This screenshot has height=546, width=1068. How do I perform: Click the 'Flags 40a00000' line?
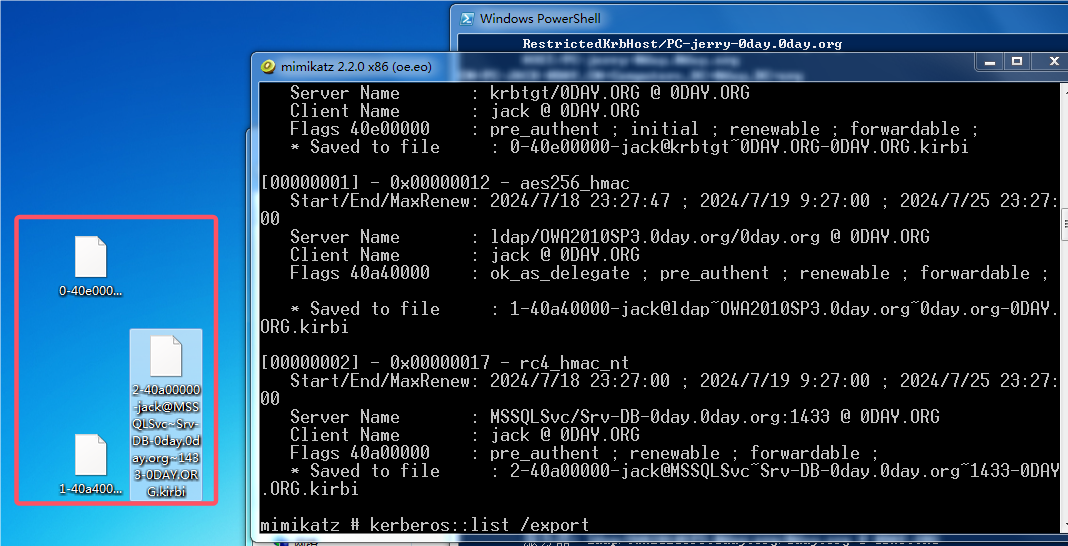coord(584,453)
